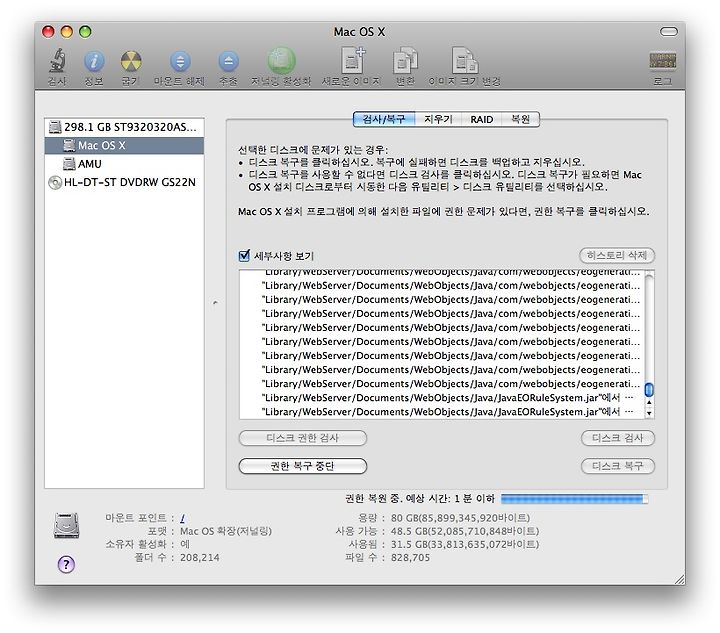
Task: Click the file count value 828,705
Action: click(x=410, y=558)
